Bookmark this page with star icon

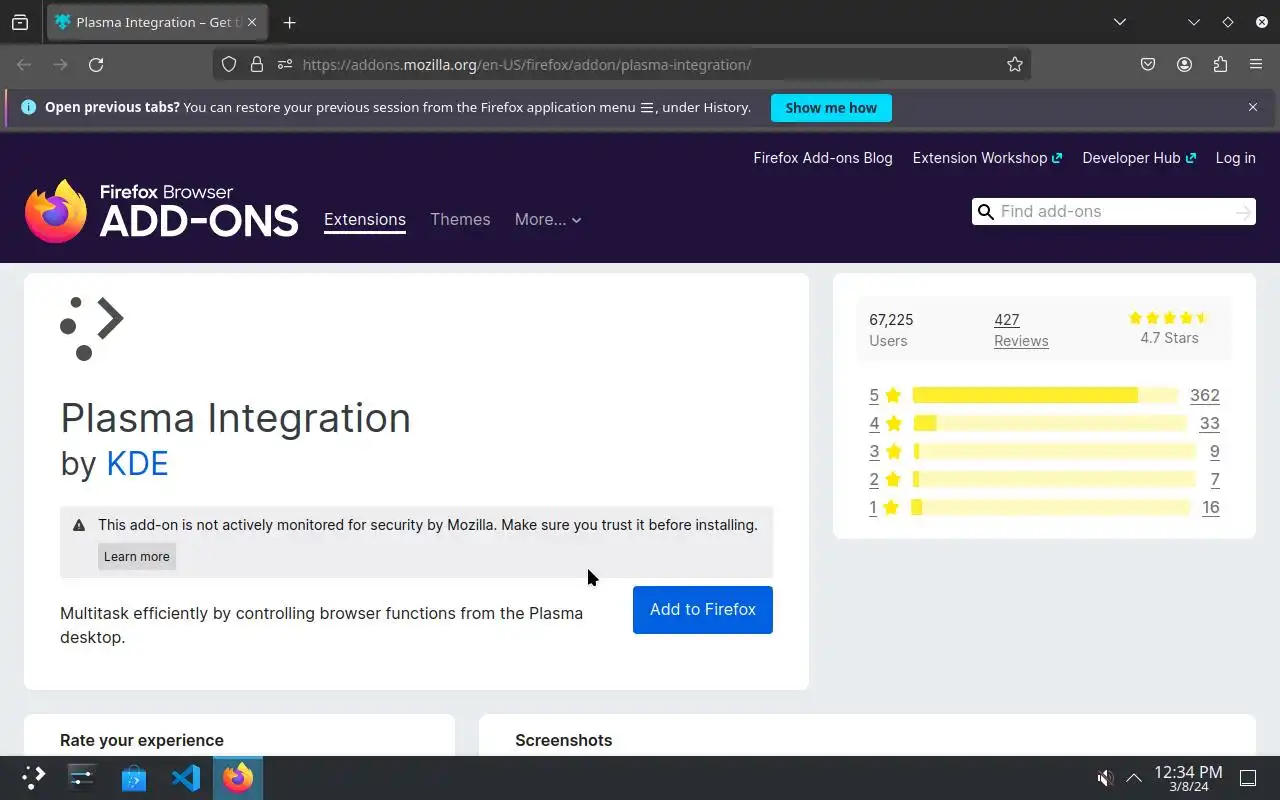pos(1015,64)
